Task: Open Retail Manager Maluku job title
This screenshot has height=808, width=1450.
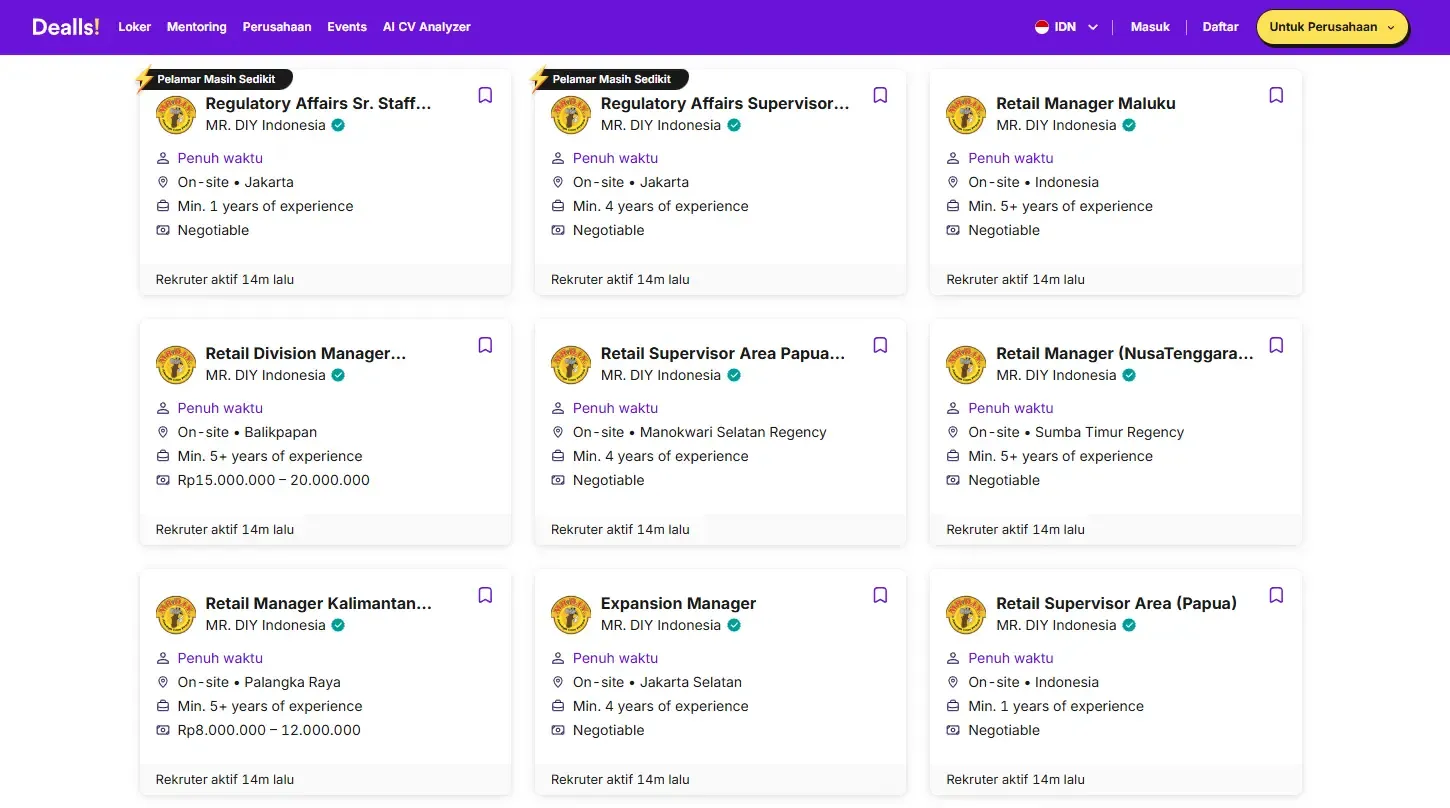Action: (x=1086, y=103)
